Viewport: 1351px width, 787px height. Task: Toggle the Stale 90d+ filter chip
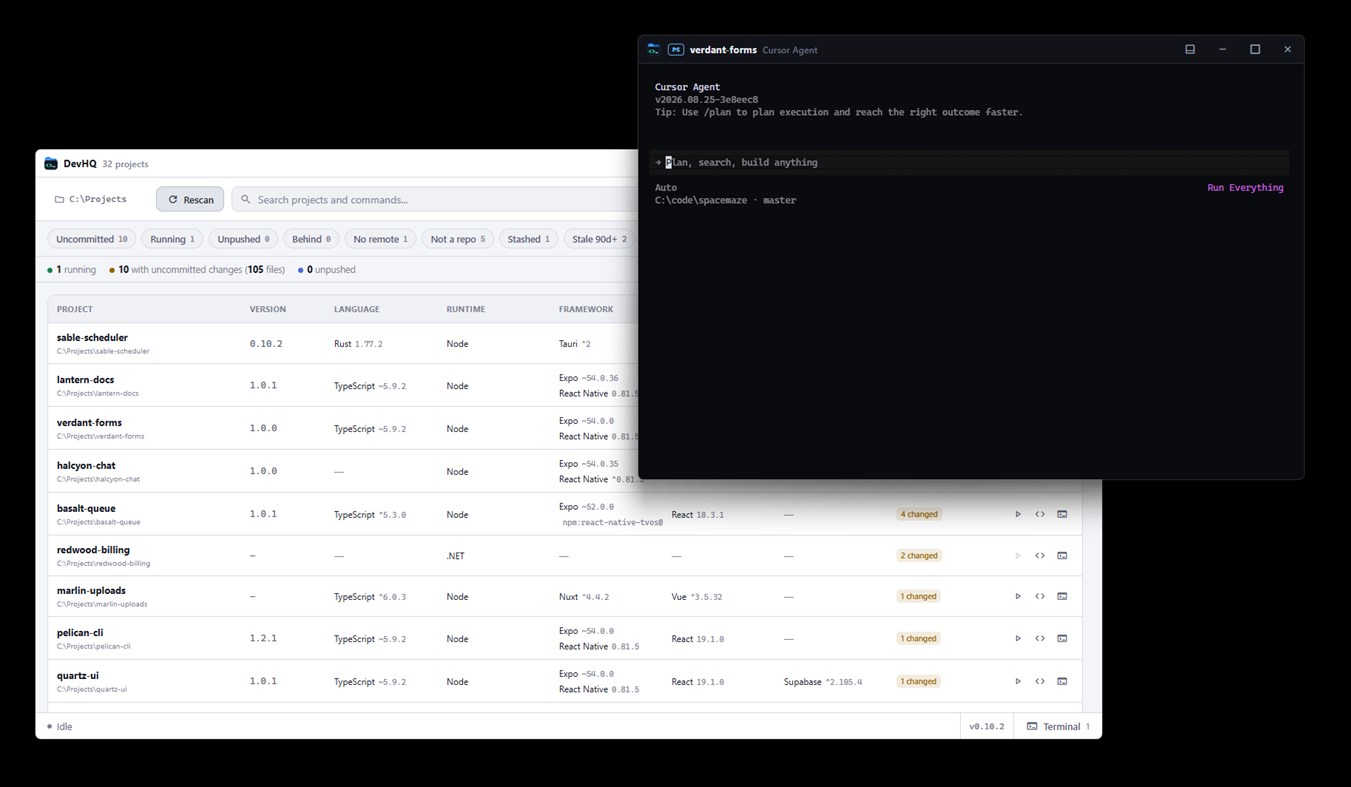coord(599,239)
